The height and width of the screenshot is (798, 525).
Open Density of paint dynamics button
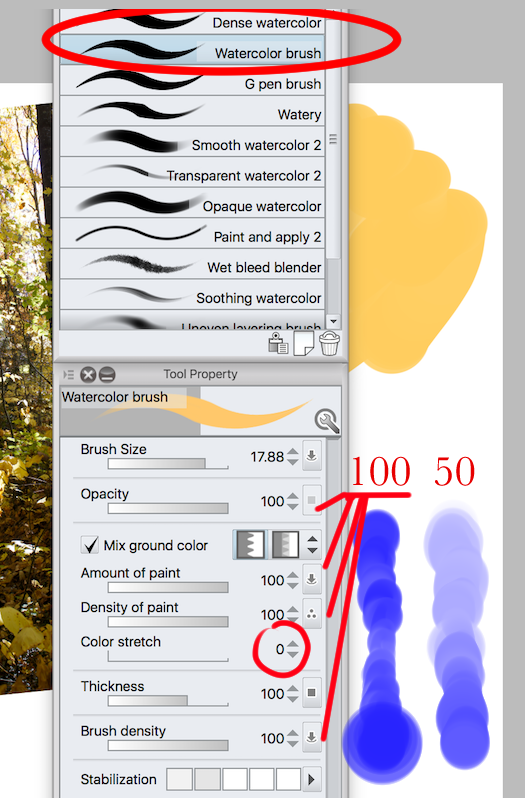click(x=312, y=614)
